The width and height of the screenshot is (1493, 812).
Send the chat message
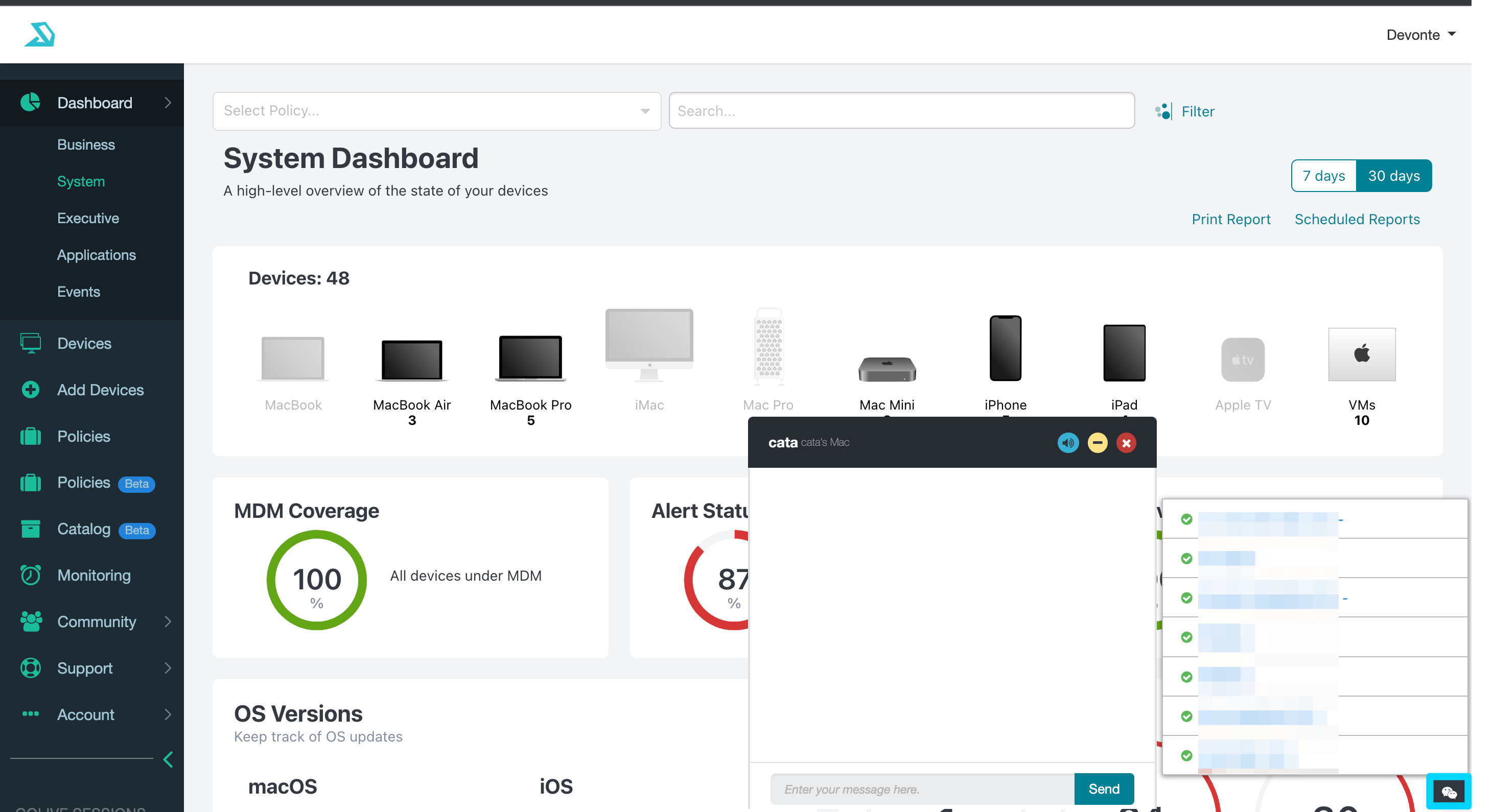pyautogui.click(x=1104, y=789)
